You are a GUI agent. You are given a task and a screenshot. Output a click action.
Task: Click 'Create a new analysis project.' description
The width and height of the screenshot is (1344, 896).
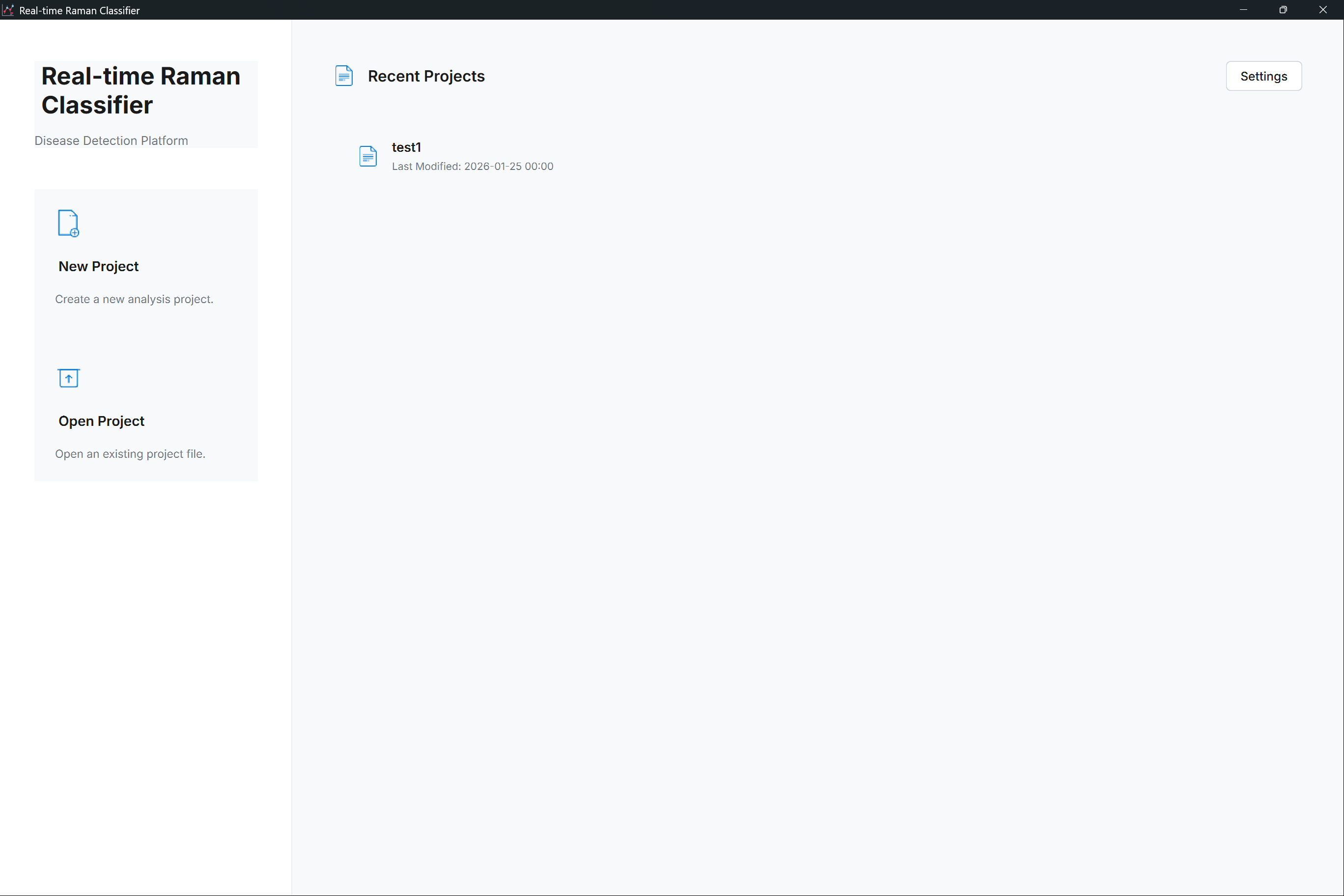(x=134, y=300)
